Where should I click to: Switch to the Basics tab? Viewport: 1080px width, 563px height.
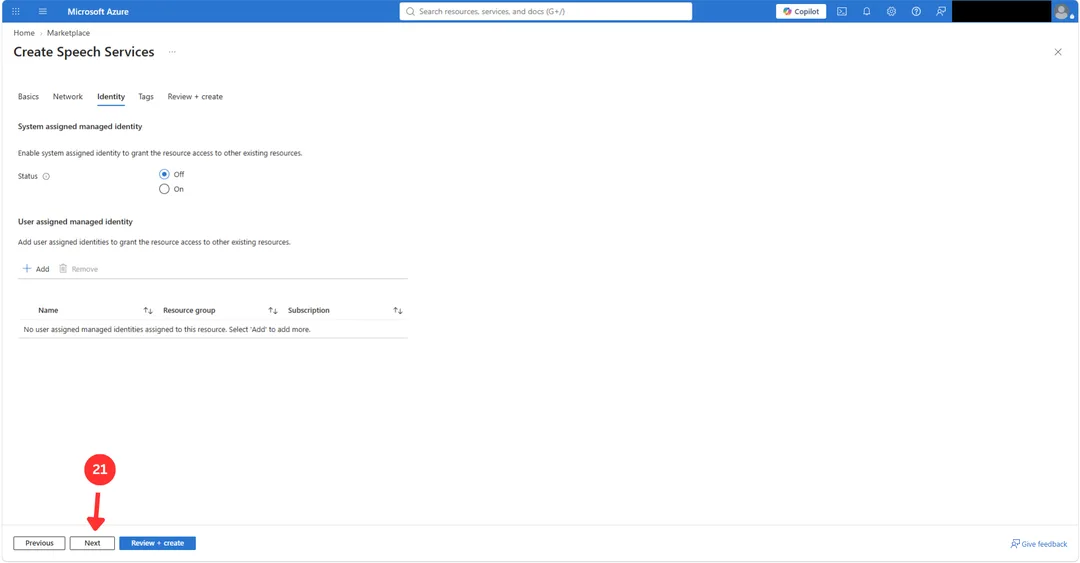coord(28,96)
